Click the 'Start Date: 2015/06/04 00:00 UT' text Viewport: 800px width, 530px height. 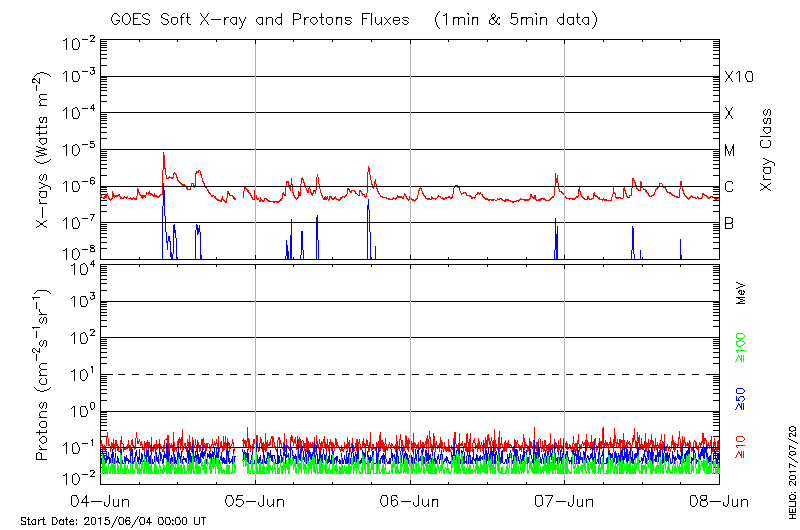coord(113,521)
